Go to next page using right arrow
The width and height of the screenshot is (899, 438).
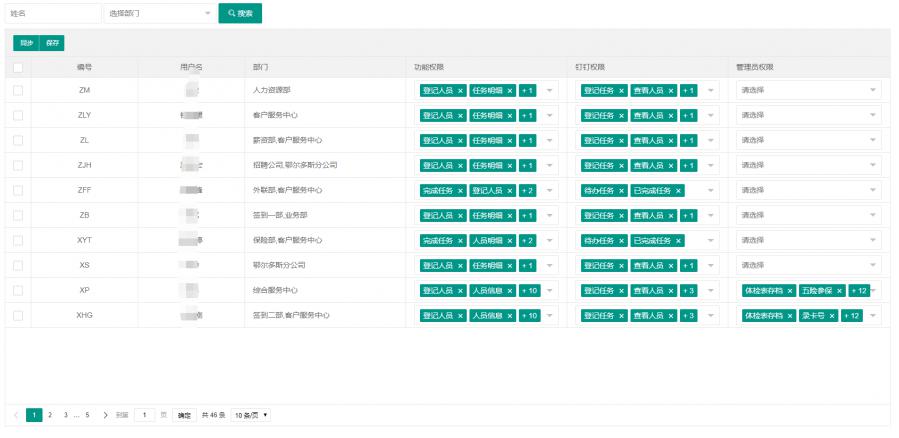(x=106, y=414)
